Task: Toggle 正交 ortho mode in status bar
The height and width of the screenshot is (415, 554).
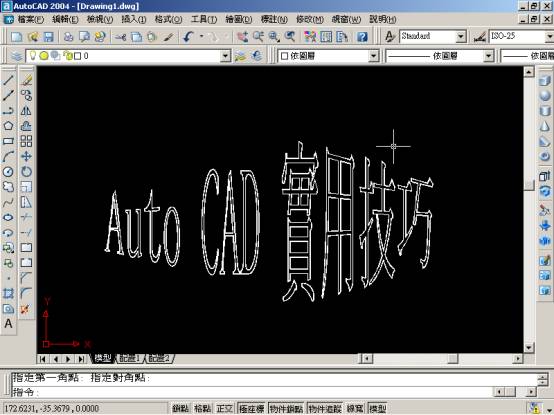Action: 225,409
